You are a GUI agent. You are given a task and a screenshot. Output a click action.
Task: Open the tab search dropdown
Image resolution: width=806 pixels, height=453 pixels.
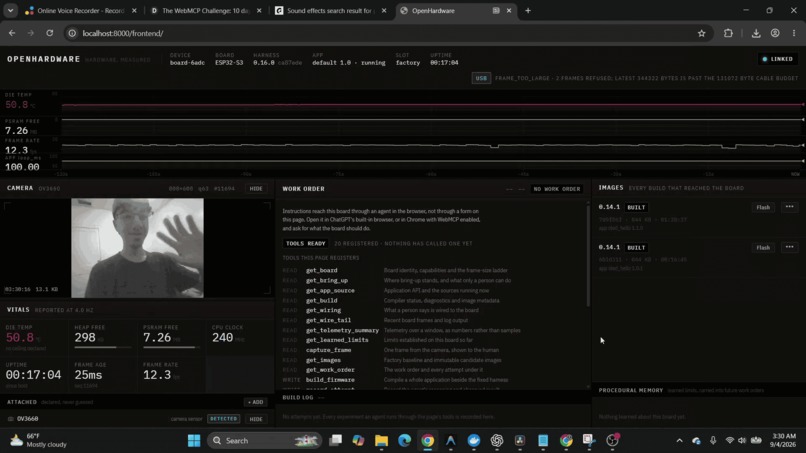tap(10, 10)
